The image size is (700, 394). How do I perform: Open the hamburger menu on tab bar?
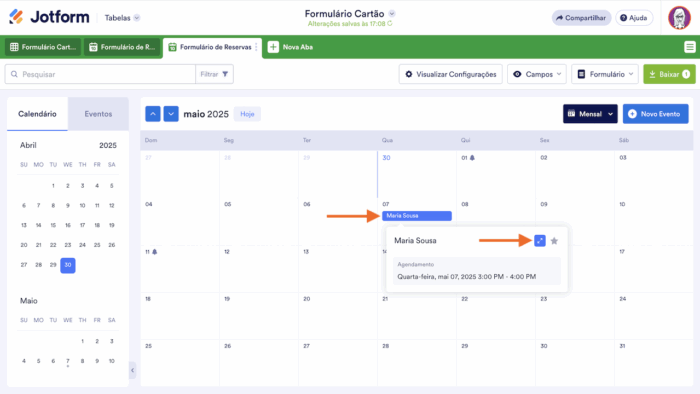(689, 47)
